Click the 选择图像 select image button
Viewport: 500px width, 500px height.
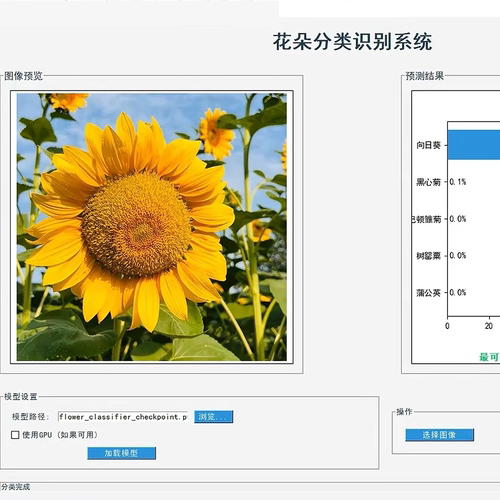(439, 435)
